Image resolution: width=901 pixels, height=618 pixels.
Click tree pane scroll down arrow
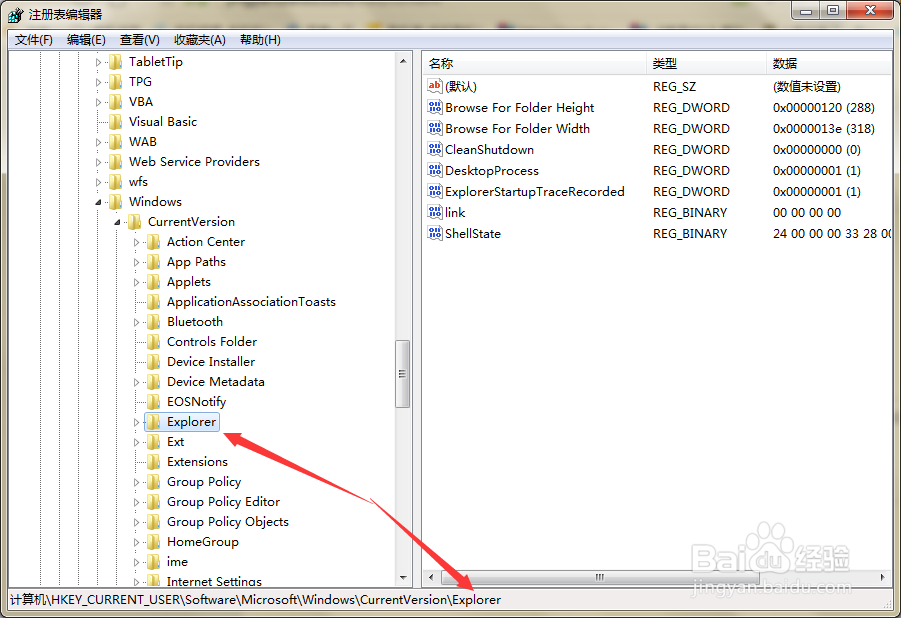point(403,578)
